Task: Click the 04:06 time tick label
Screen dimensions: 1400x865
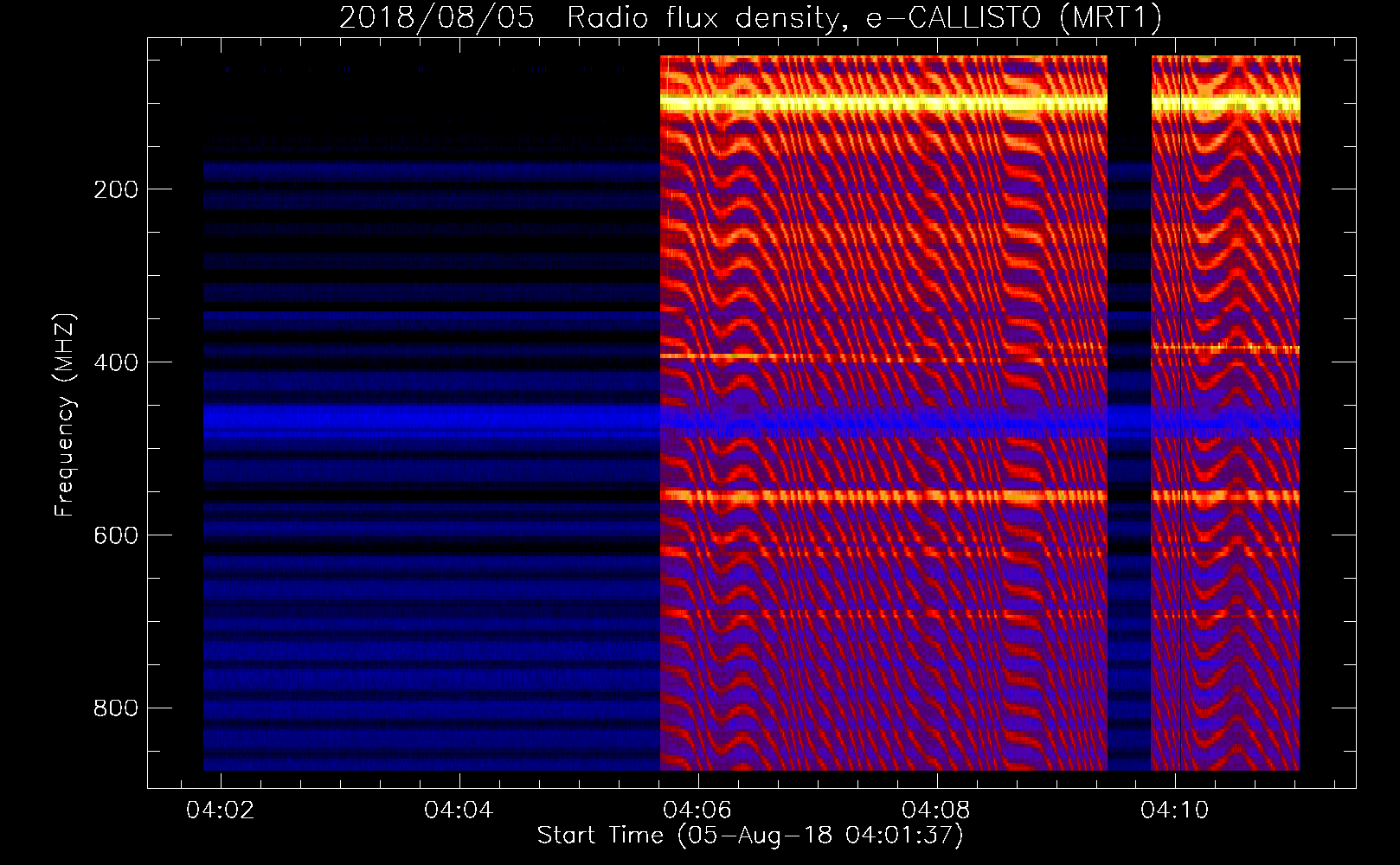Action: (697, 811)
